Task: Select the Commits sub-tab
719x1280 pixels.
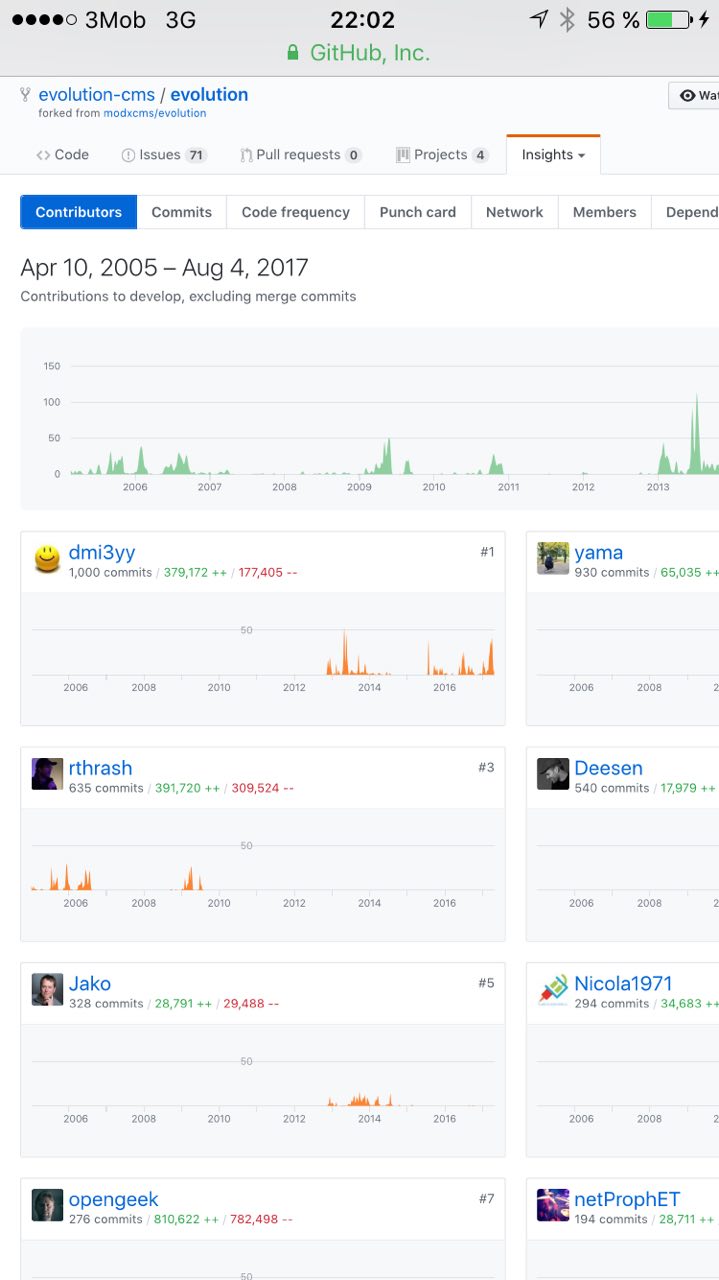Action: 181,212
